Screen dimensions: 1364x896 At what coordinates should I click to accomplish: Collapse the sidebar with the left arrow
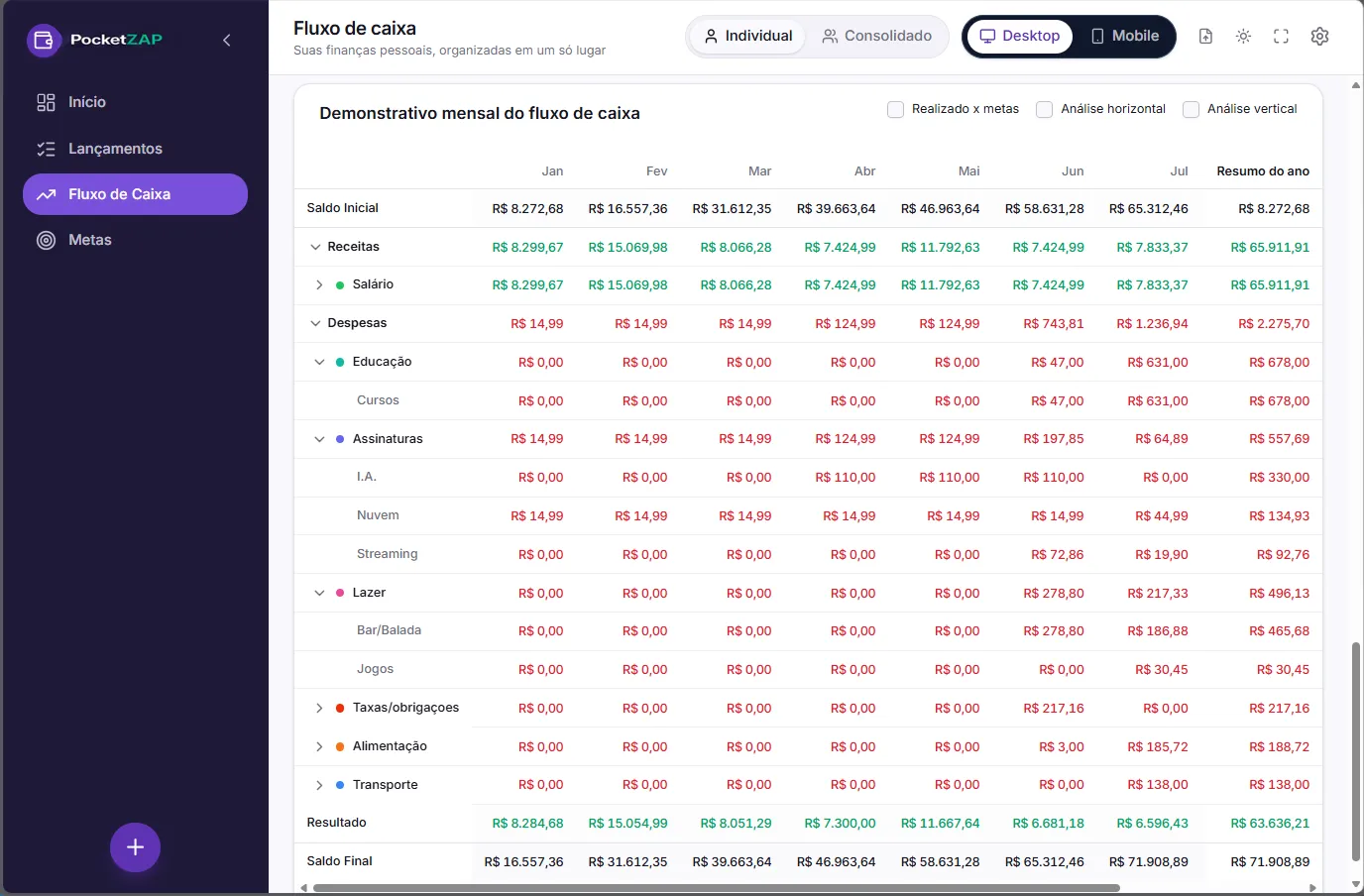[x=227, y=40]
